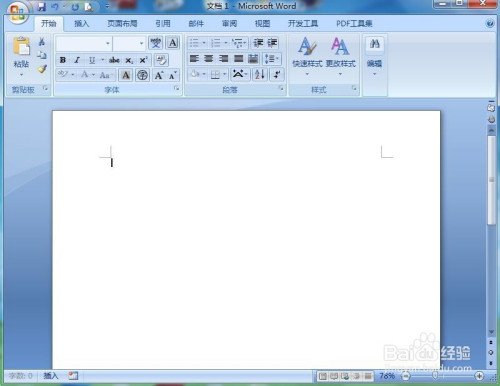Screen dimensions: 500x386
Task: Click the vertical scrollbar track
Action: [x=491, y=277]
